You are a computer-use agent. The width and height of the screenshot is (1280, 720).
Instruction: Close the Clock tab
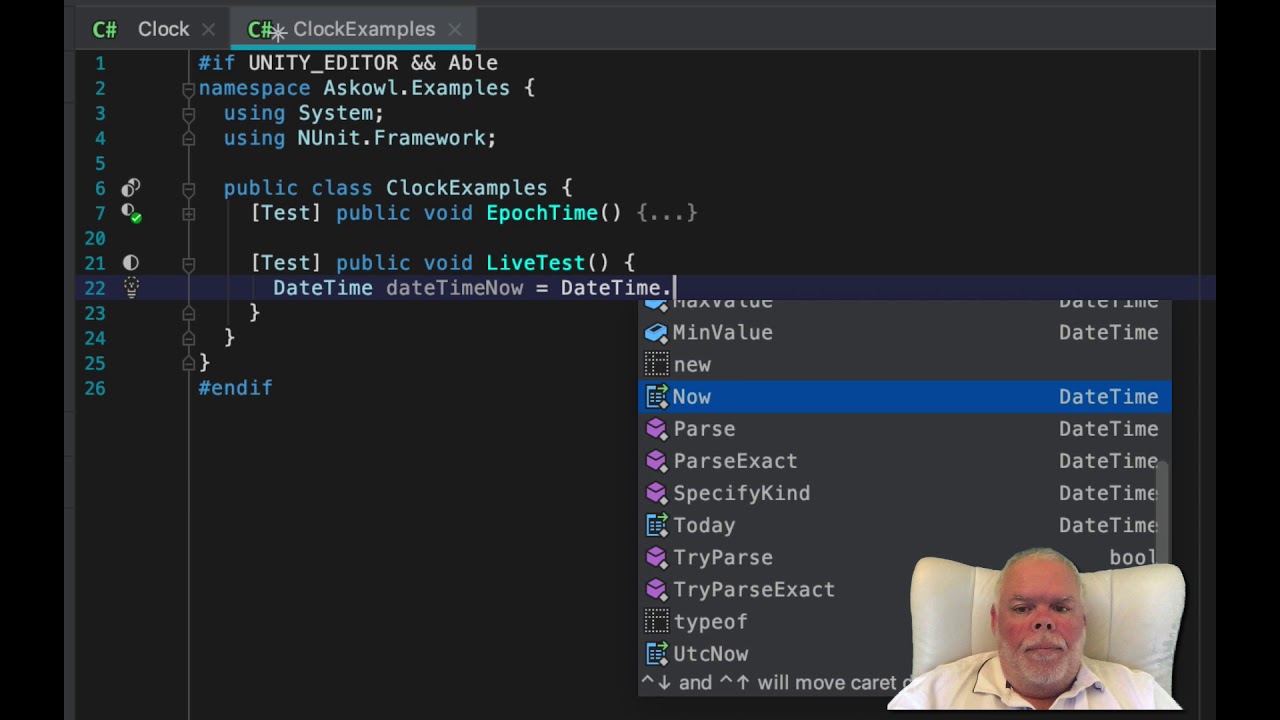[208, 30]
